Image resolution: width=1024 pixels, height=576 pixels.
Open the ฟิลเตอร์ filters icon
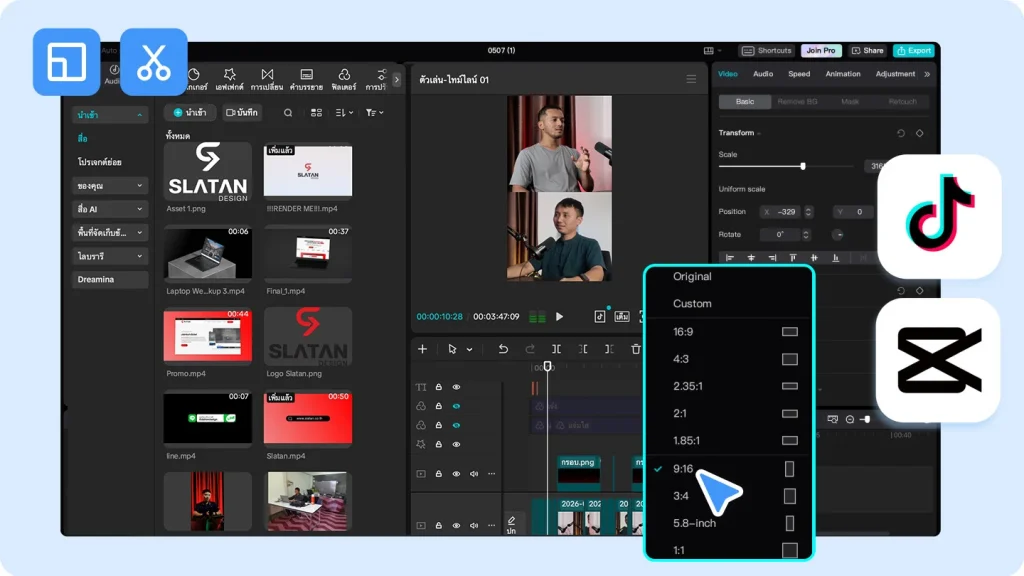click(x=344, y=74)
